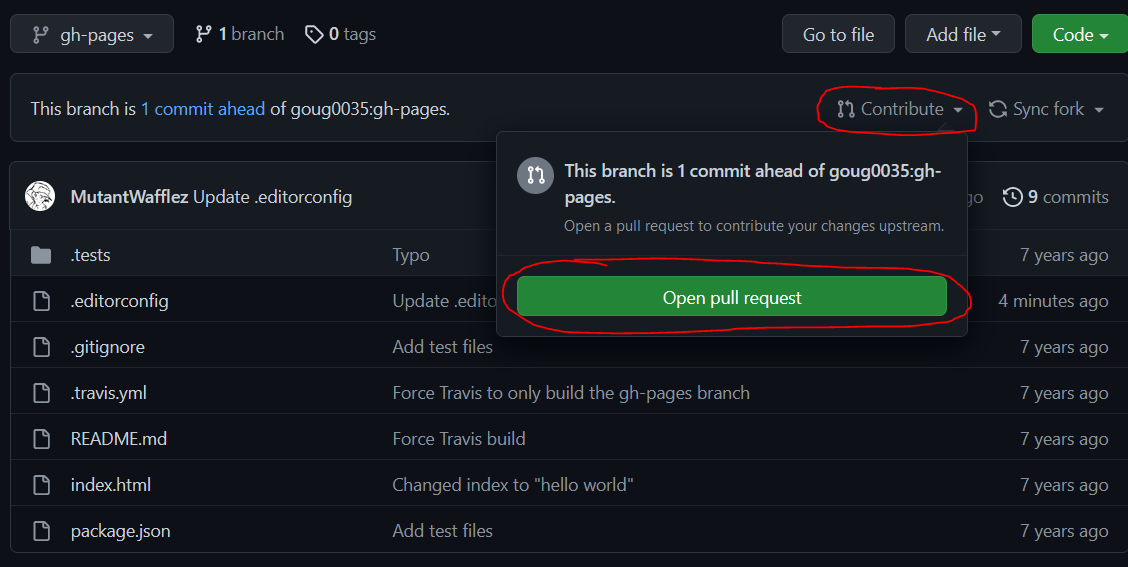Click '7 years ago' in the README.md row
1128x567 pixels.
1064,440
